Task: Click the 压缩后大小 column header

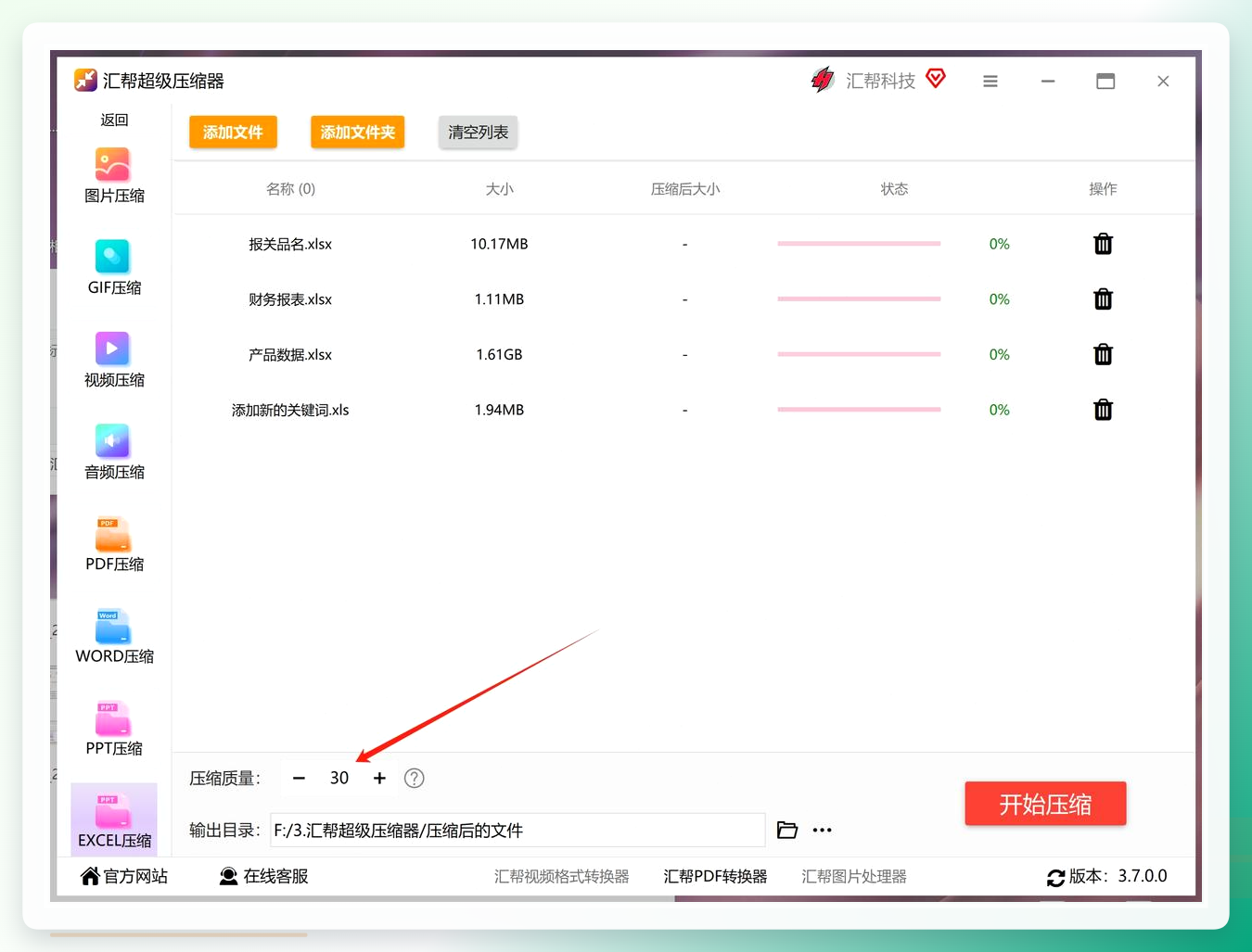Action: (685, 189)
